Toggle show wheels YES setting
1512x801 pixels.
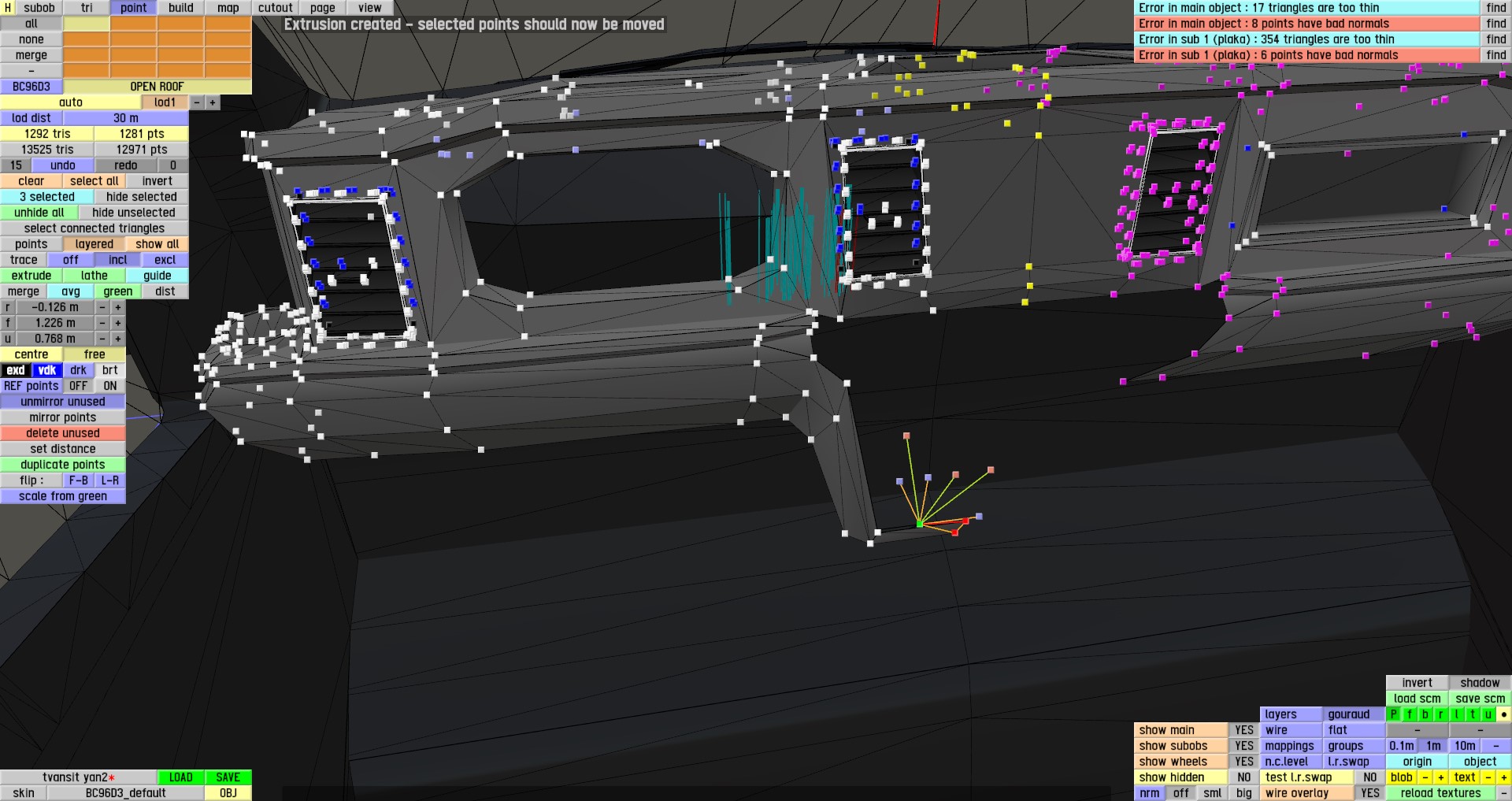click(x=1244, y=762)
